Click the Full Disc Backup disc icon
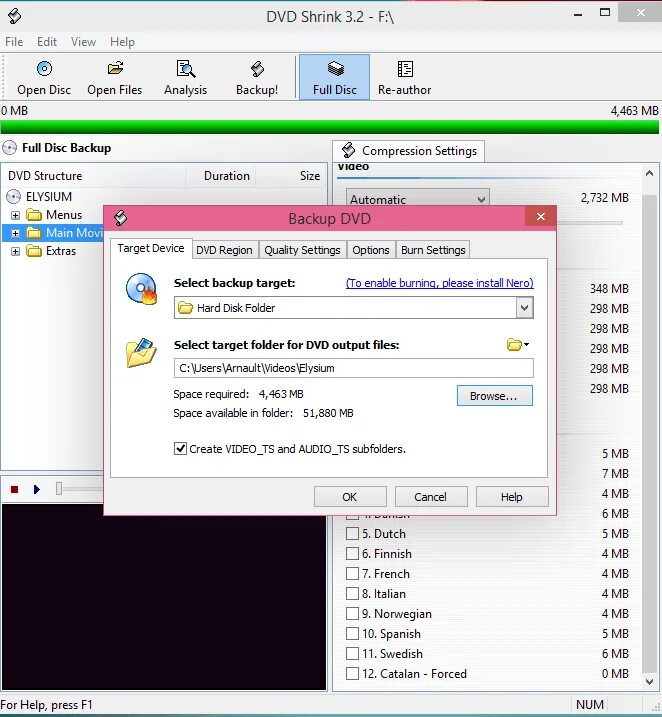Viewport: 662px width, 717px height. (x=10, y=148)
